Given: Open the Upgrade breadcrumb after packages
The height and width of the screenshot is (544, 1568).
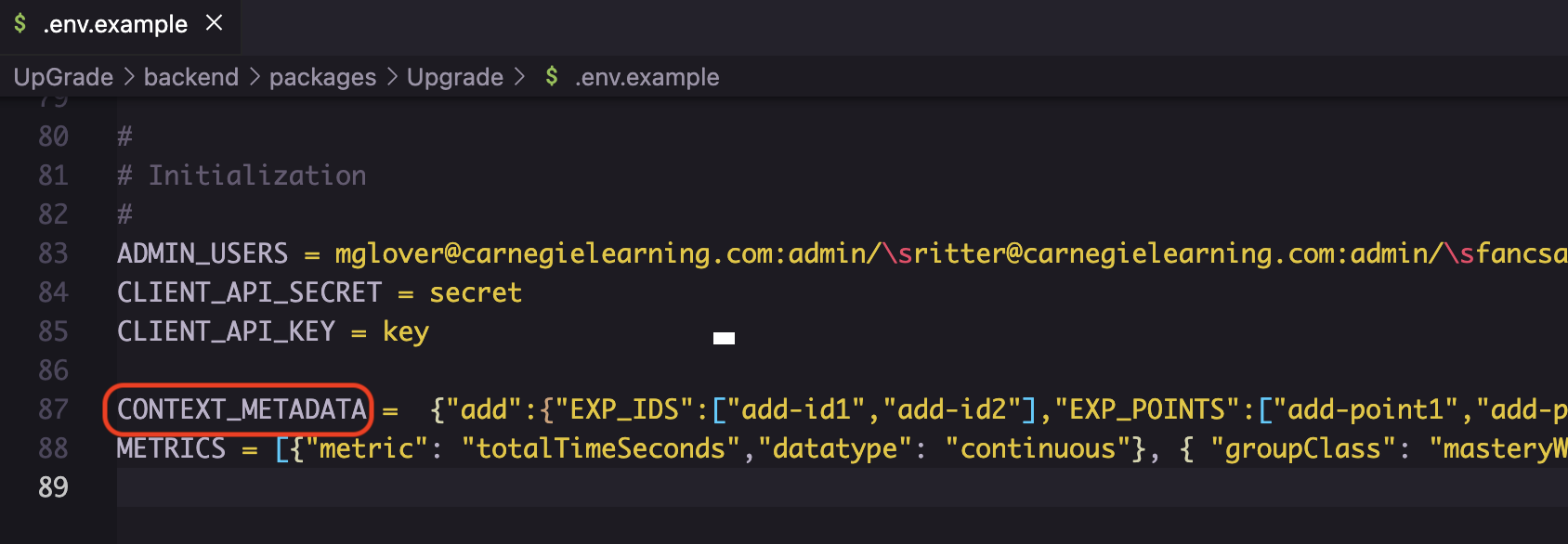Looking at the screenshot, I should pos(455,77).
